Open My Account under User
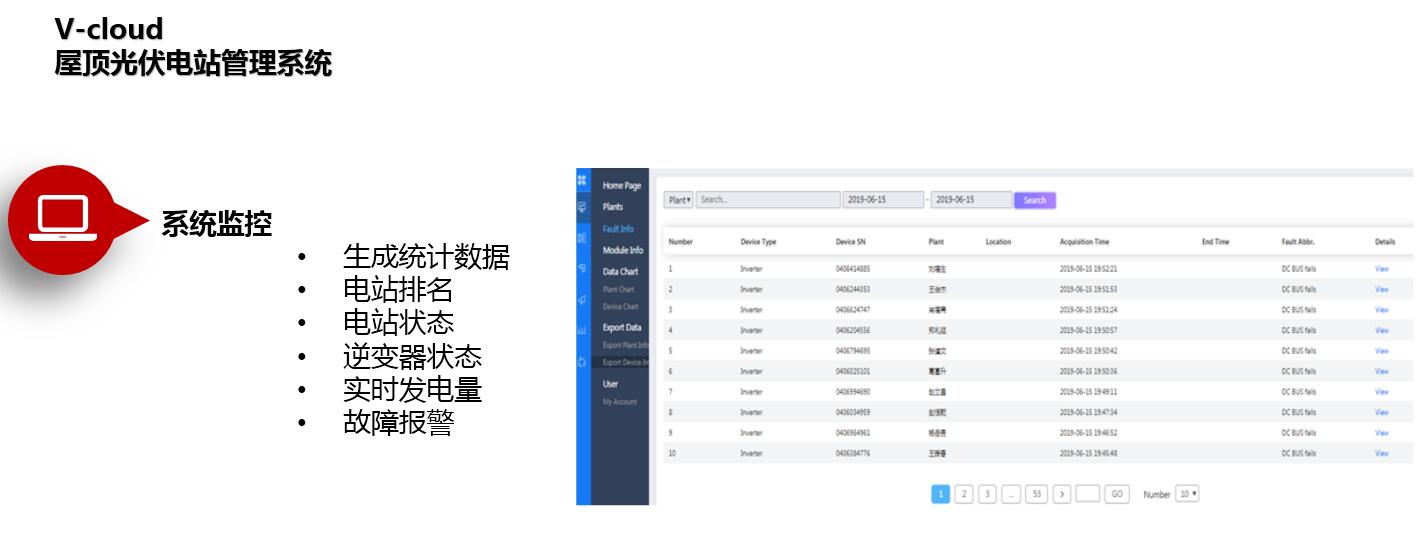 tap(619, 402)
